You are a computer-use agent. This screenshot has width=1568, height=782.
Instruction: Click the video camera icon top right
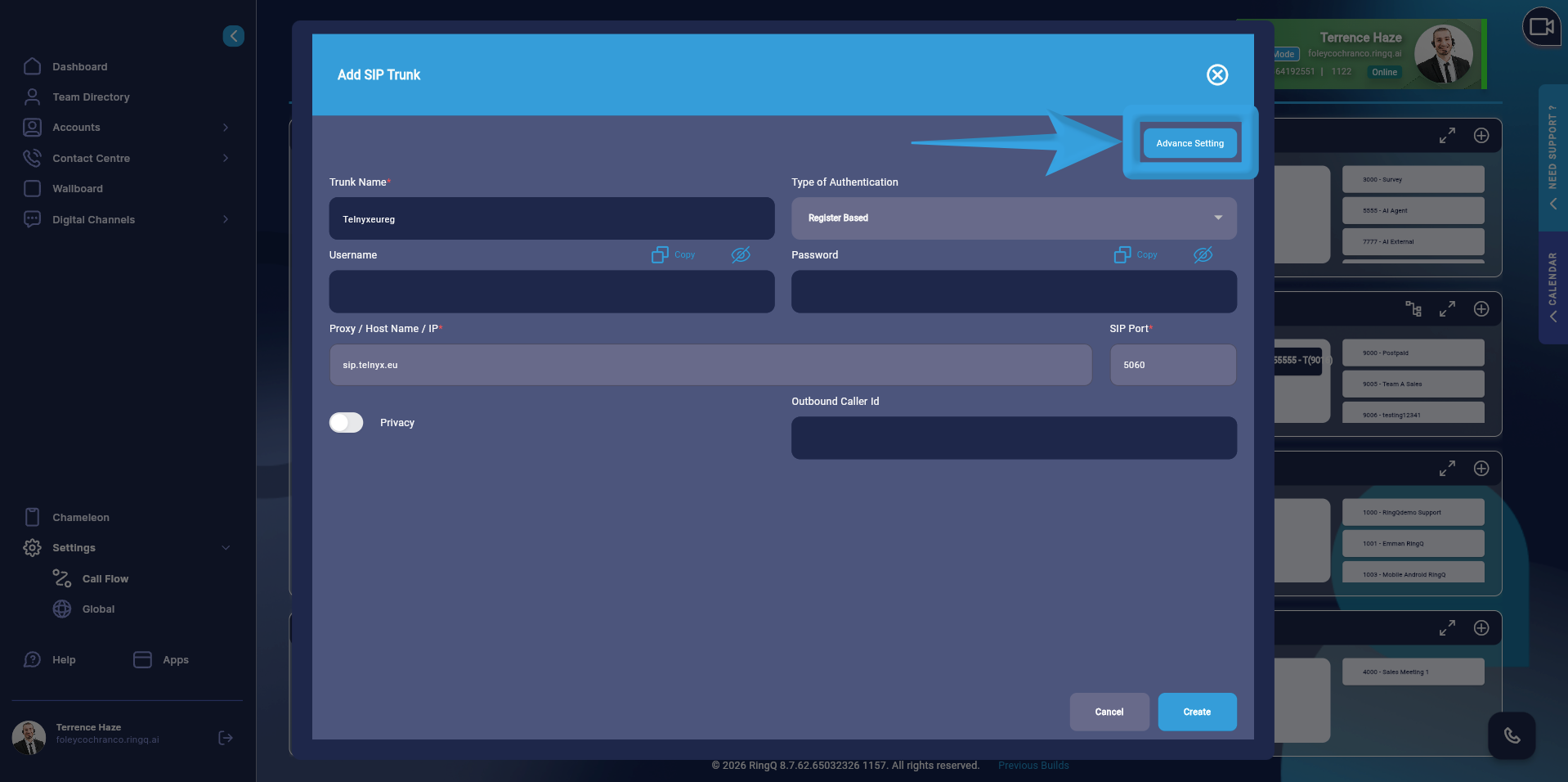pos(1541,27)
